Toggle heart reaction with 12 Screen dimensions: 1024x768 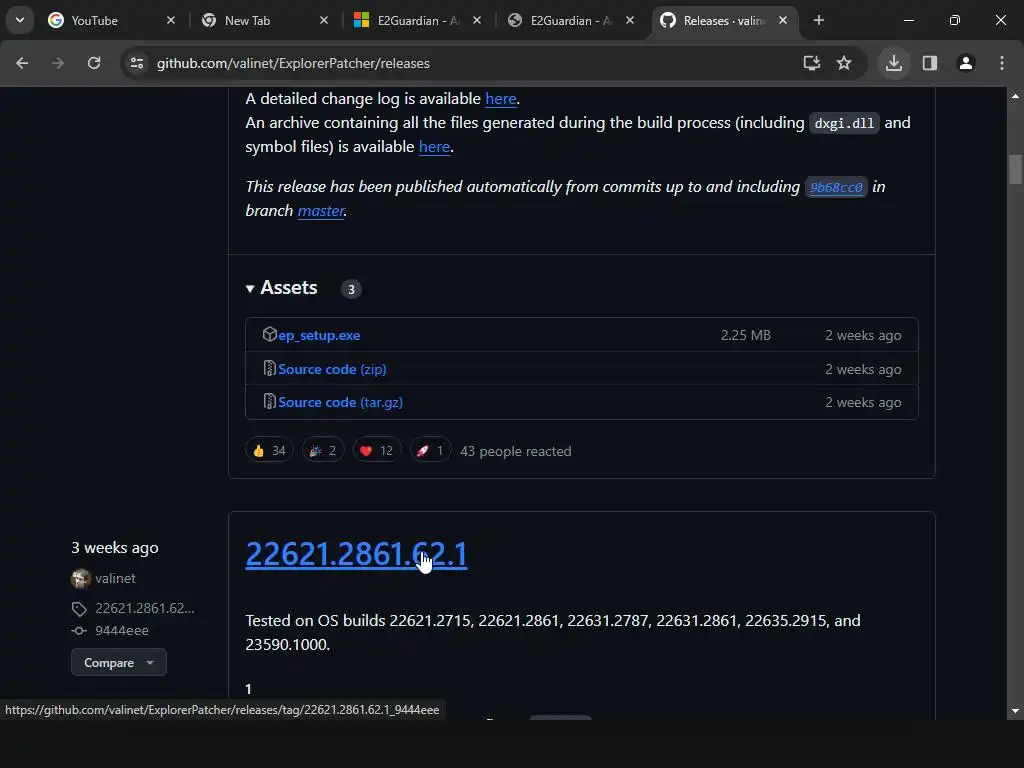pyautogui.click(x=377, y=451)
